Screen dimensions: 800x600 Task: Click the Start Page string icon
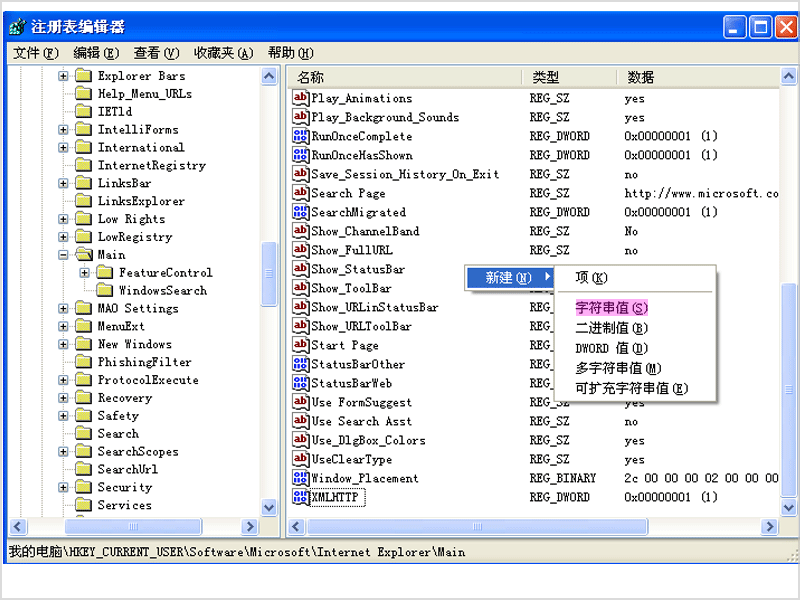pyautogui.click(x=300, y=345)
